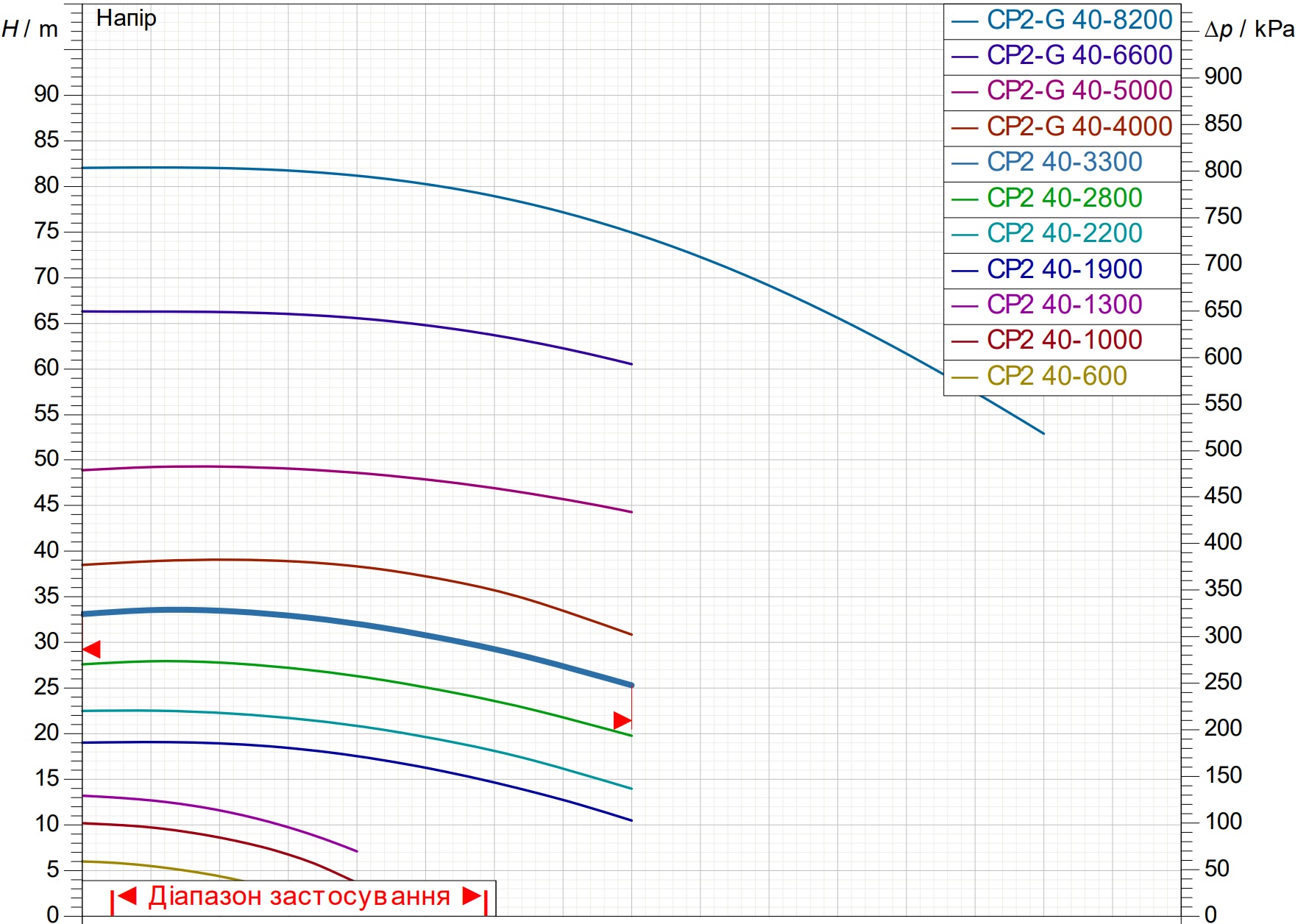Click CP2 40-2200 legend entry
The height and width of the screenshot is (924, 1298).
[x=1062, y=234]
